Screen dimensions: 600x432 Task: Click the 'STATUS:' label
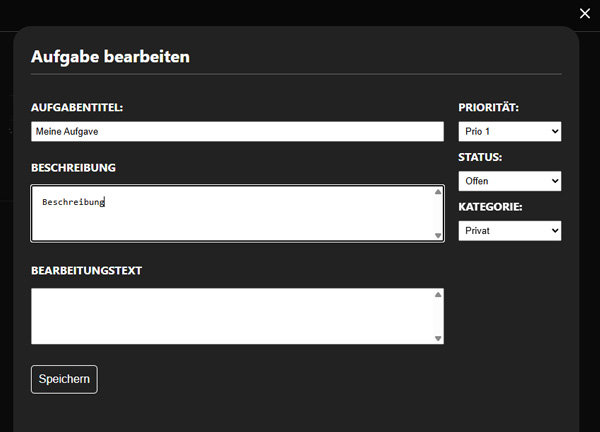[480, 157]
